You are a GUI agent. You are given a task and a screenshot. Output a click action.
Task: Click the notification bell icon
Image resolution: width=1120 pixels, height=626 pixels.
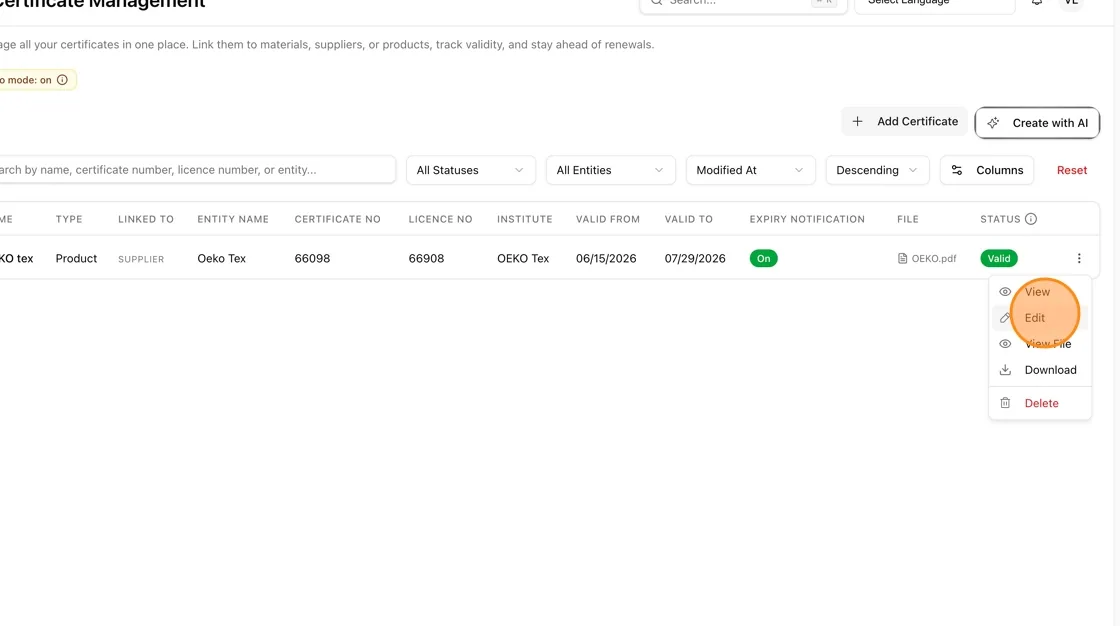1036,2
